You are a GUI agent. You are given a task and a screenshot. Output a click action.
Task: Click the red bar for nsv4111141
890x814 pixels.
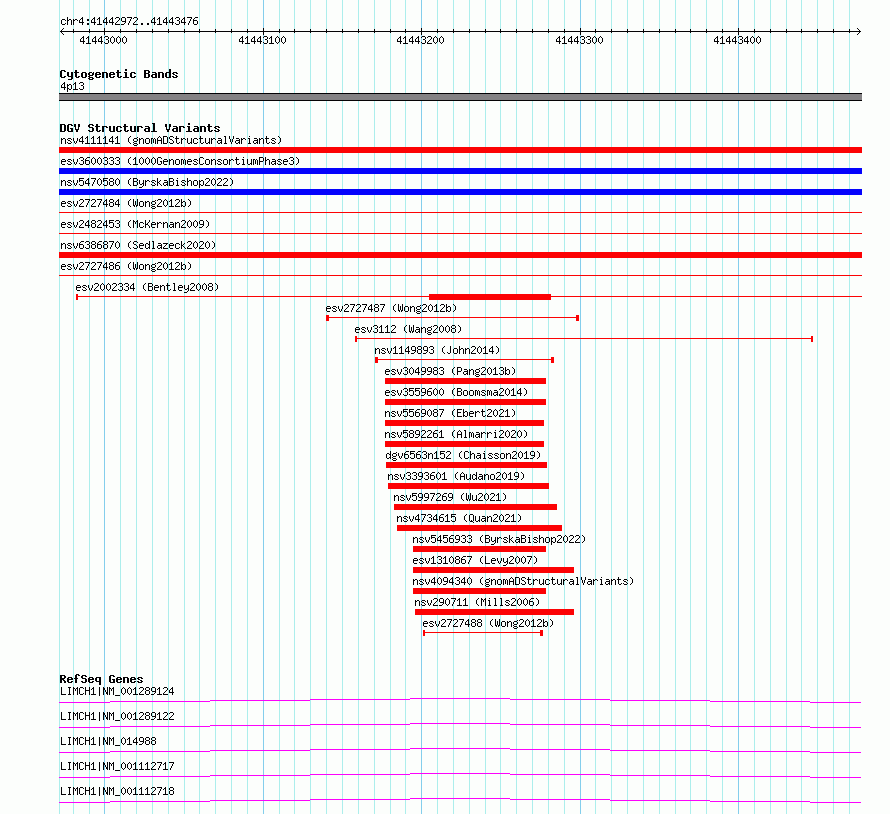[x=460, y=150]
